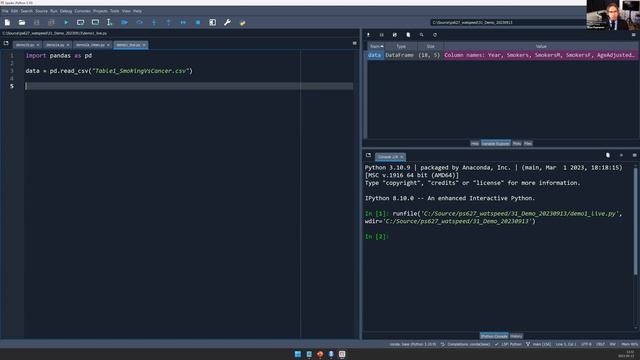This screenshot has width=640, height=360.
Task: Open Preferences wrench icon
Action: click(227, 22)
